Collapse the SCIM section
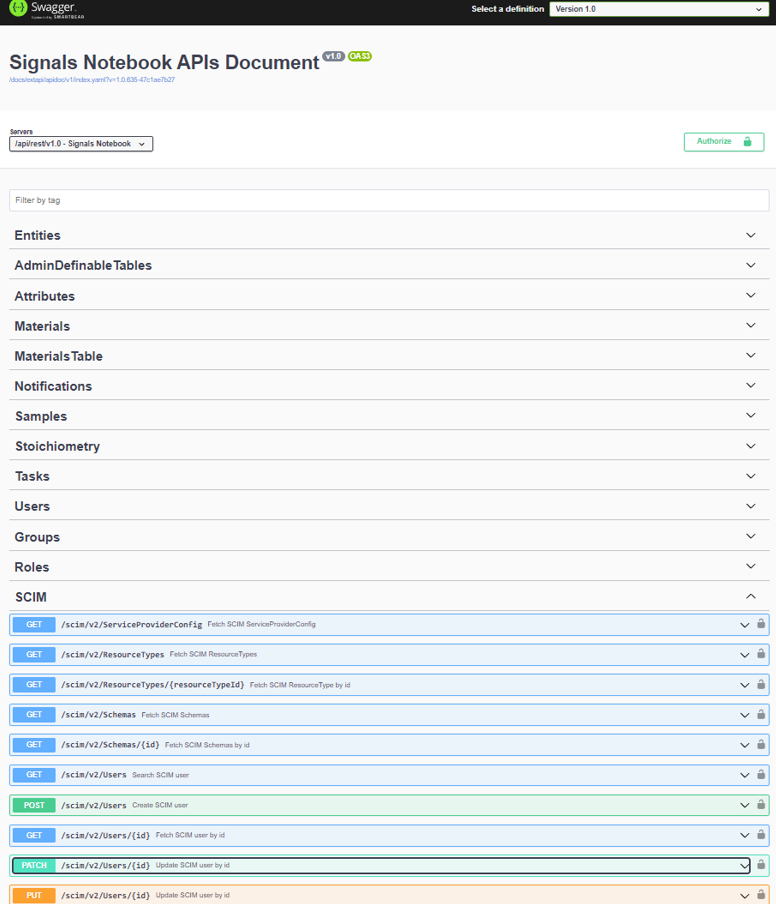Screen dimensions: 776x904 (751, 597)
